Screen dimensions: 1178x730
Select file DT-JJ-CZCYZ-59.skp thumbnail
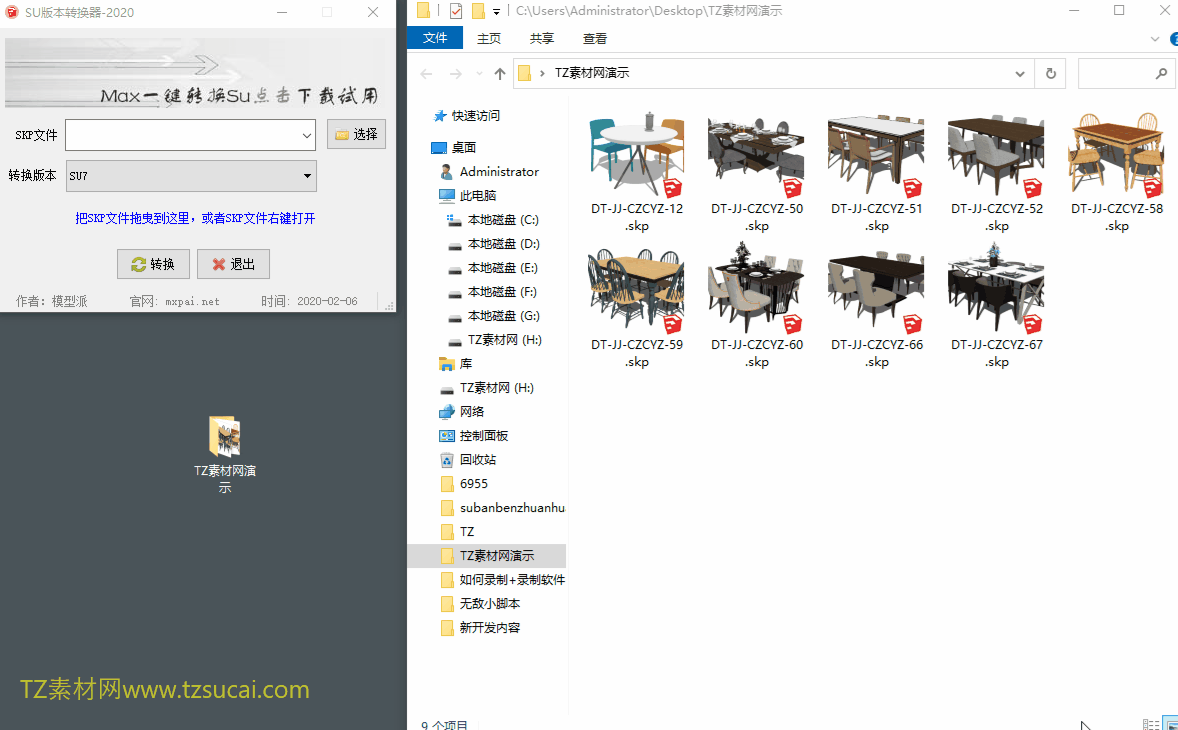[x=636, y=291]
